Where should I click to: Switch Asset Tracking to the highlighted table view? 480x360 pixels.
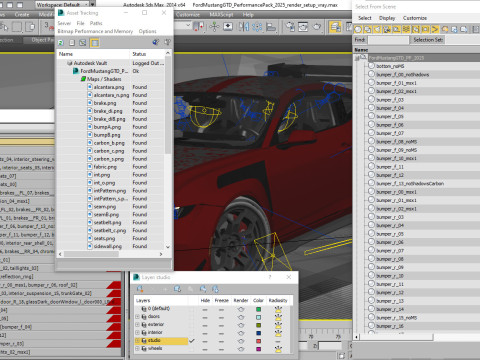tap(95, 42)
